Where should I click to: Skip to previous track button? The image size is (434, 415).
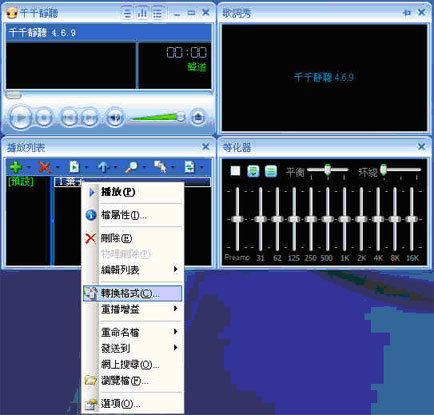(69, 117)
